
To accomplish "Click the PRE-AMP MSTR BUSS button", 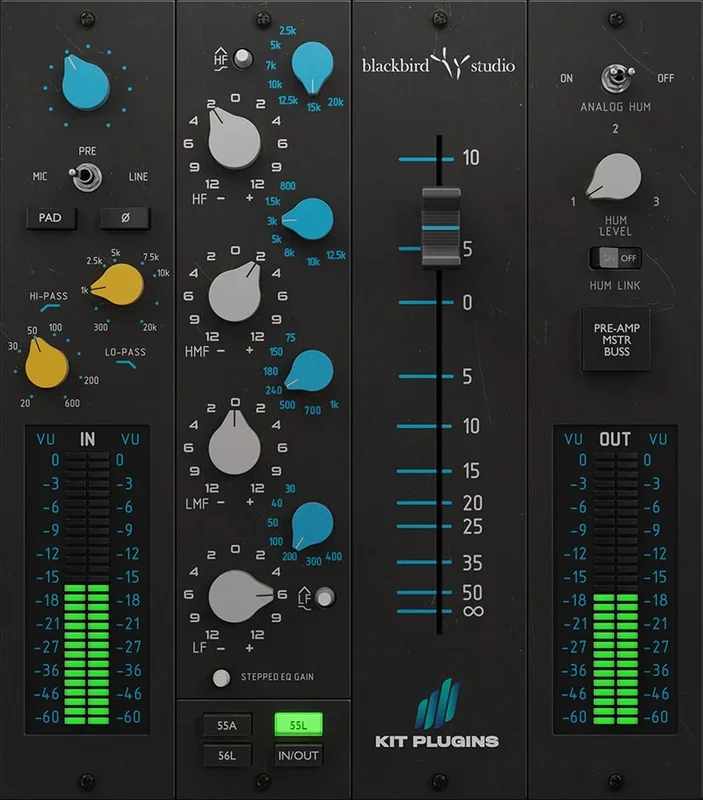I will point(616,340).
